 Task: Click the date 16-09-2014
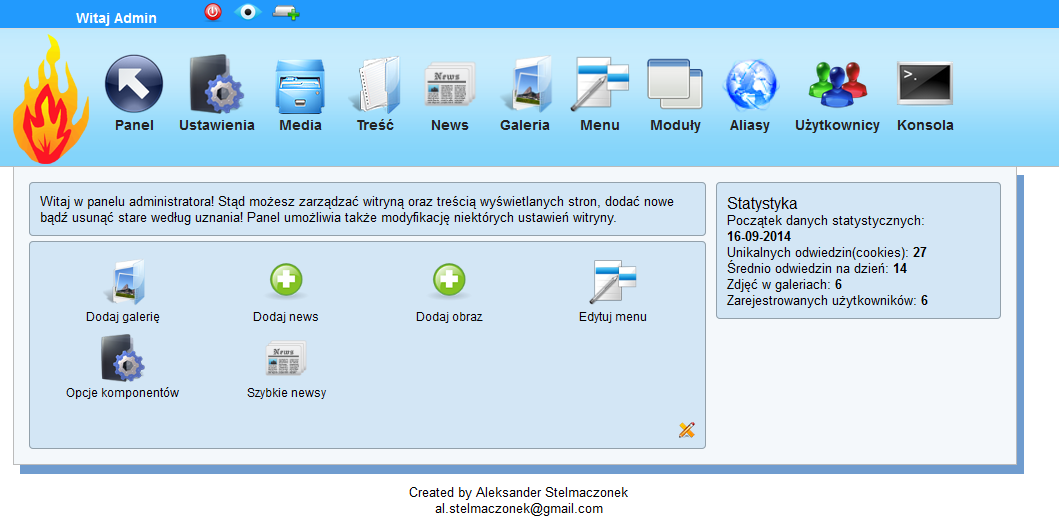click(758, 236)
